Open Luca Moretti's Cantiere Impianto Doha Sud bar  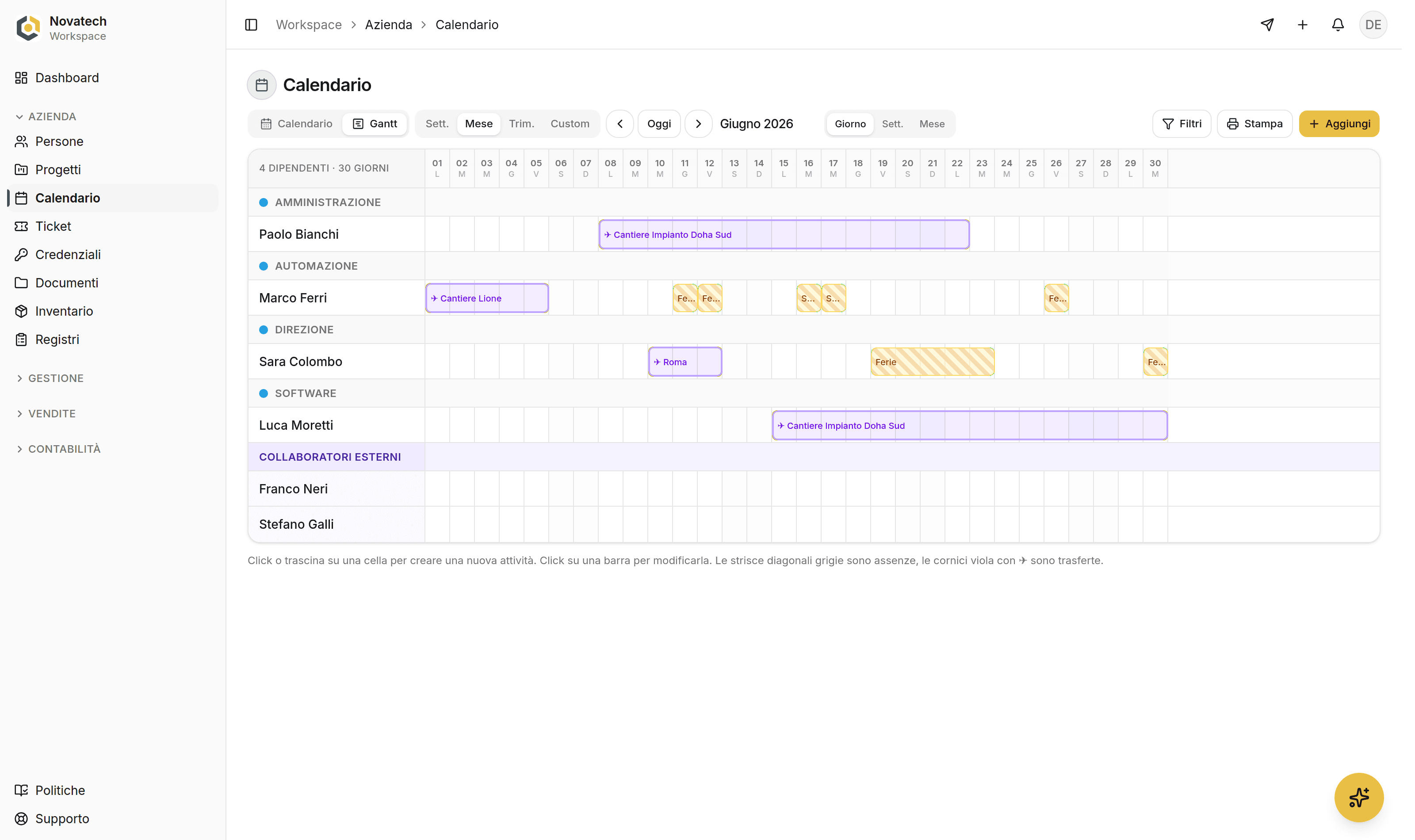(x=970, y=426)
